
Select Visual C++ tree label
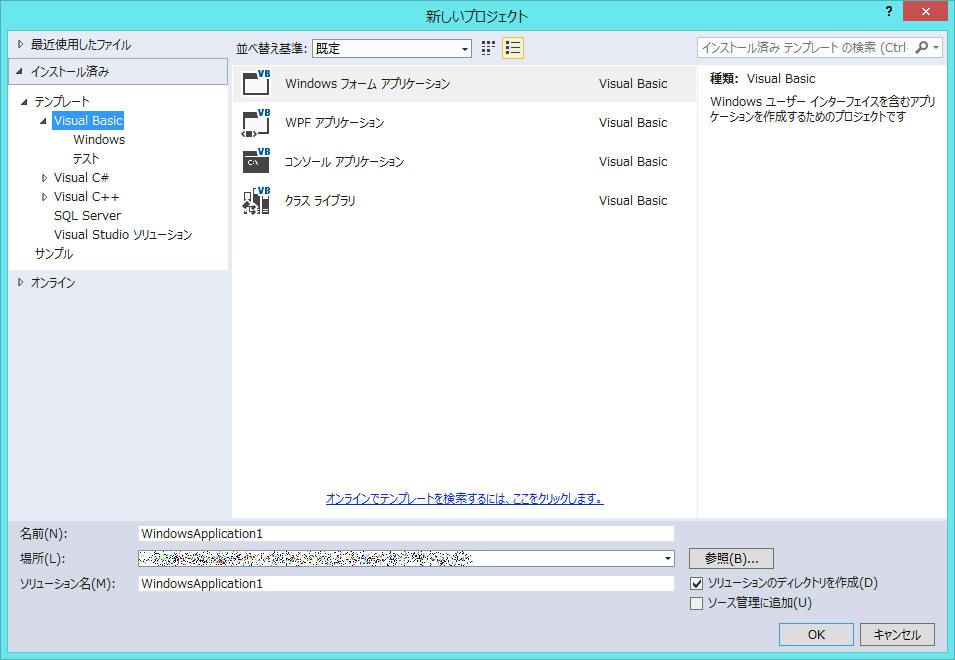(86, 197)
